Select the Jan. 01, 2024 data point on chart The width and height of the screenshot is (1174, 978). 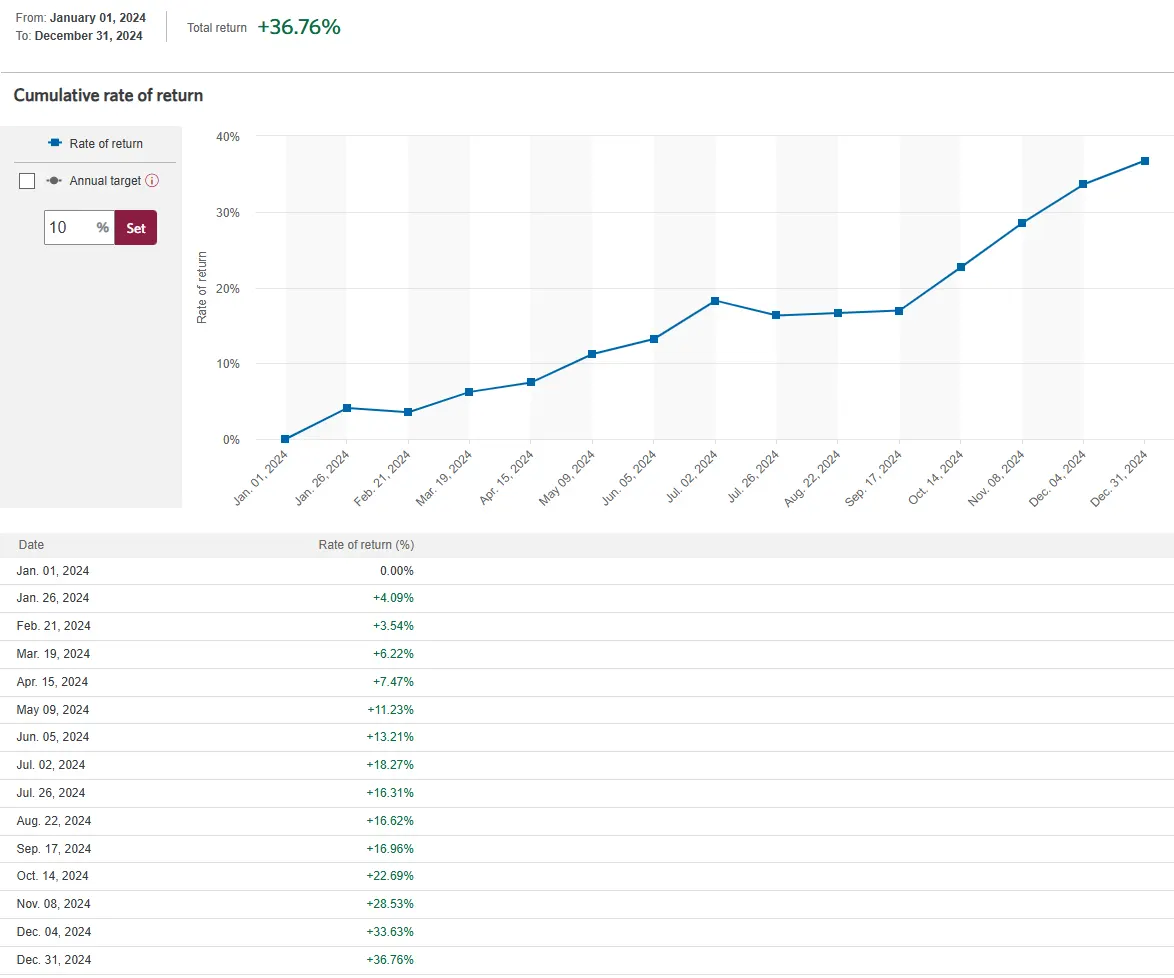285,439
